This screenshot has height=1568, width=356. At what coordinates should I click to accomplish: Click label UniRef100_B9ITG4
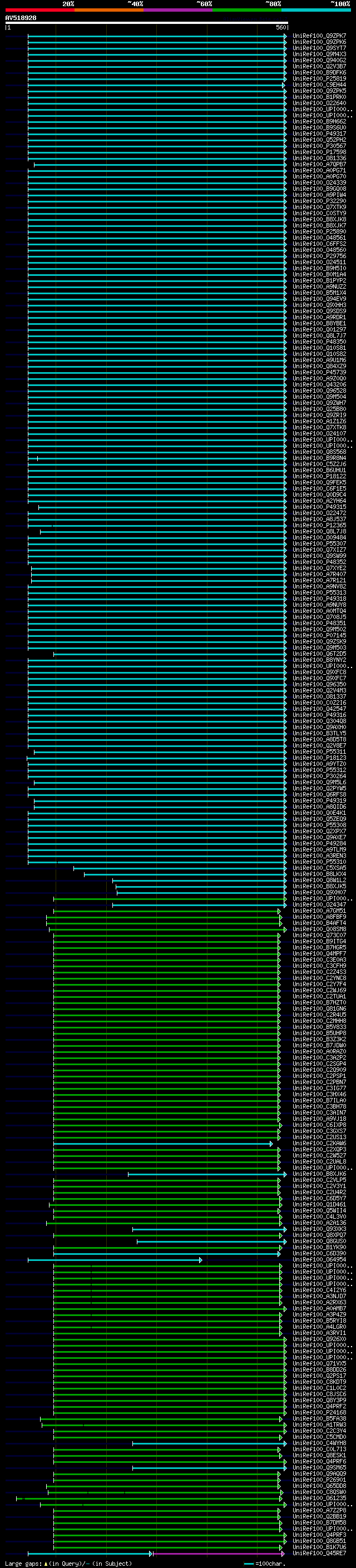319,942
